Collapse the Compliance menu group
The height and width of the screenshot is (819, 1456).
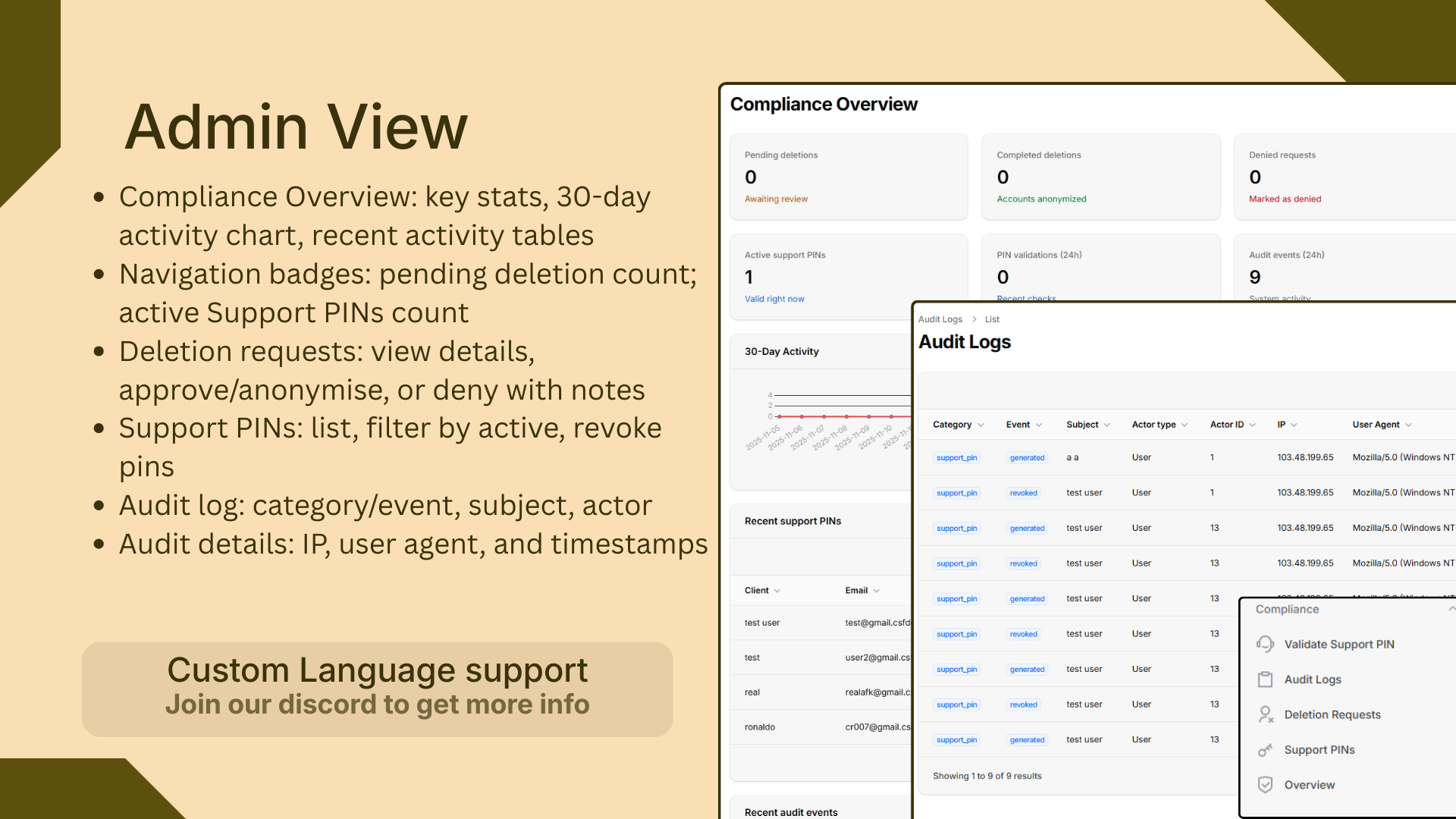click(x=1450, y=609)
